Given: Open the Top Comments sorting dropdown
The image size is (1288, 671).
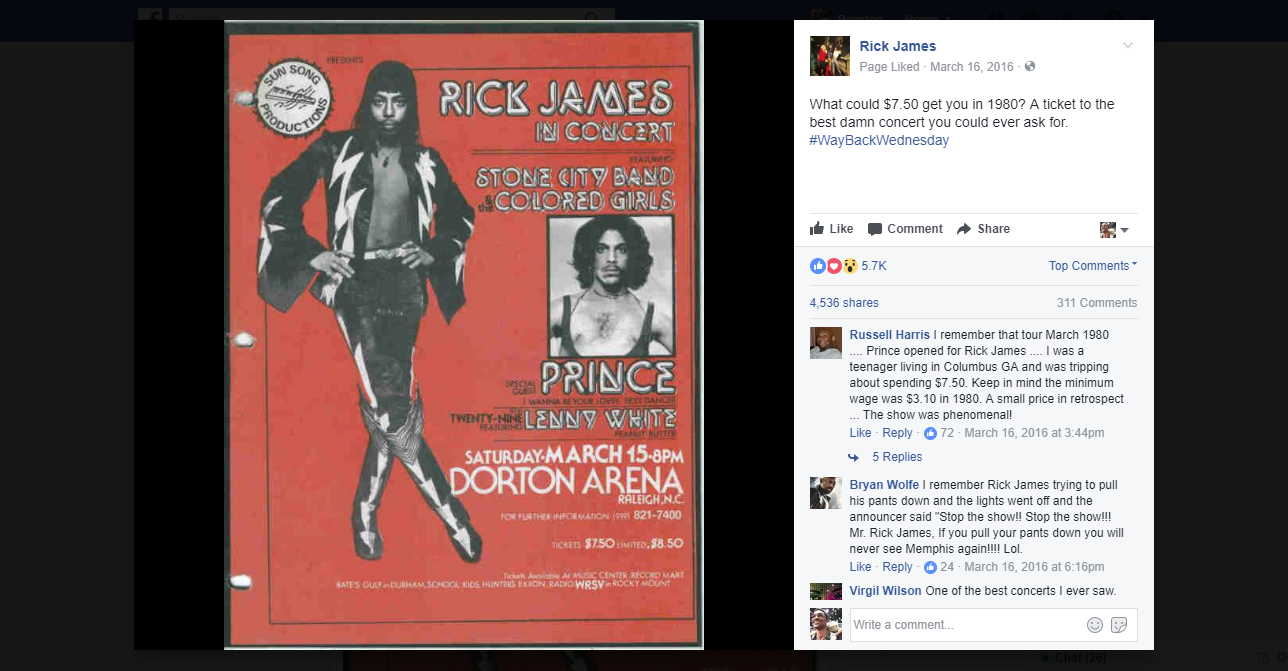Looking at the screenshot, I should coord(1092,266).
